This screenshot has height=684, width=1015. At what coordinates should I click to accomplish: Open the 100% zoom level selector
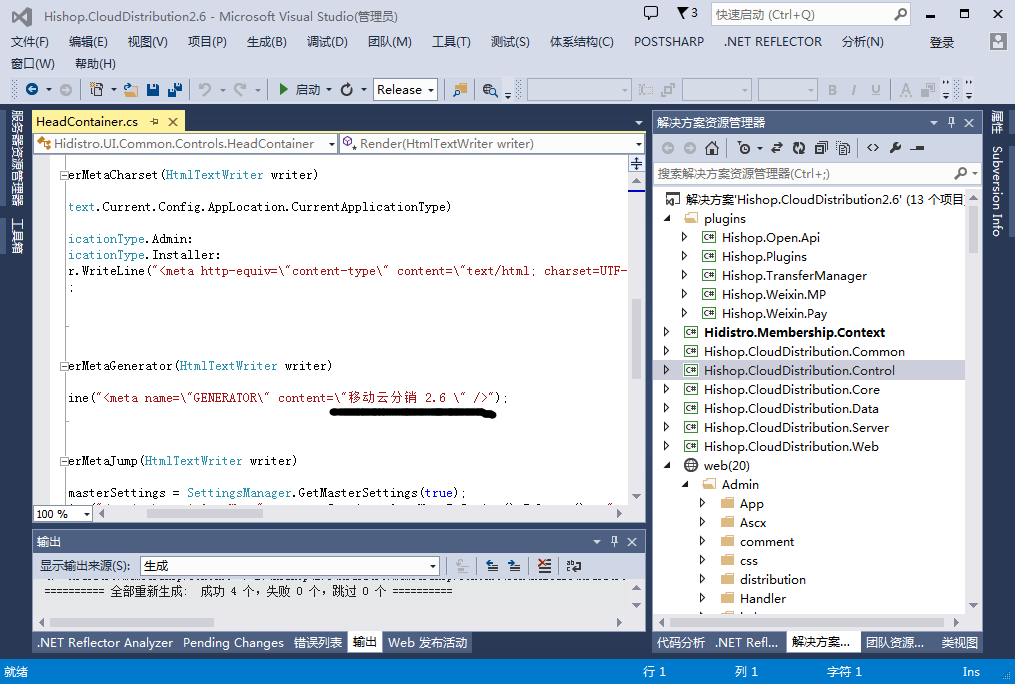pos(62,513)
